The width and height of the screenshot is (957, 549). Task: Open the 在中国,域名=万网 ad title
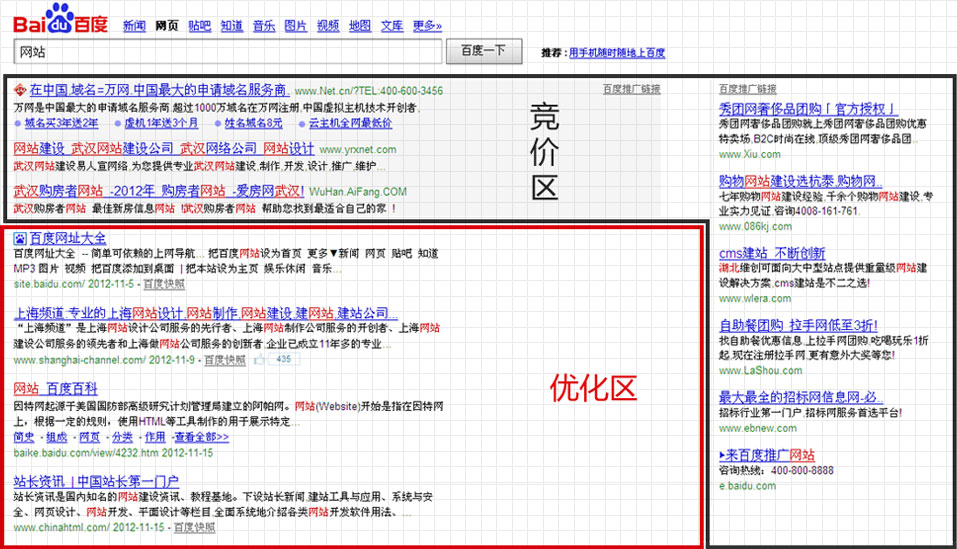pyautogui.click(x=159, y=90)
